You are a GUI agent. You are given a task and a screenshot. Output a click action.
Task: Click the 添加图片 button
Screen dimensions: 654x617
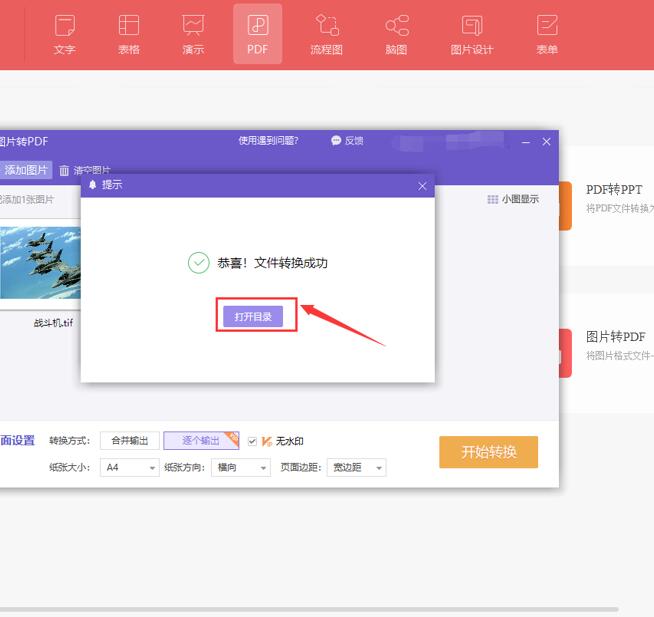click(x=25, y=170)
